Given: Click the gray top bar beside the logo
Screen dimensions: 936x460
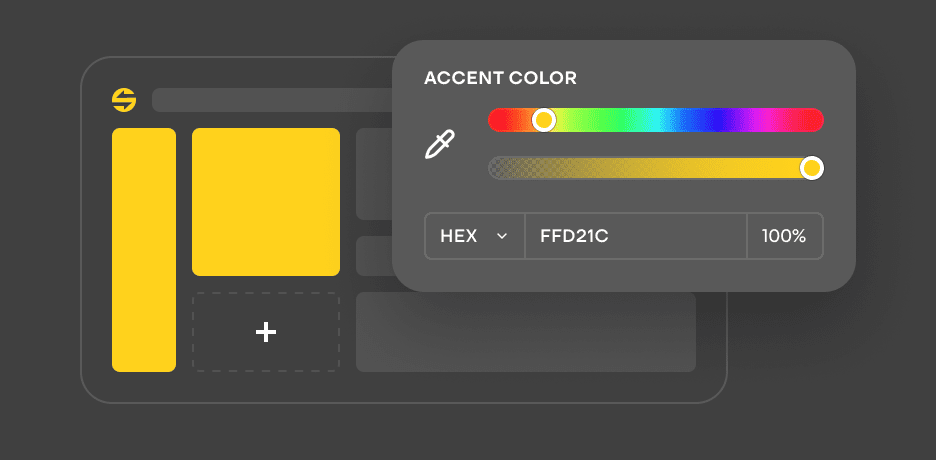Looking at the screenshot, I should click(x=270, y=100).
